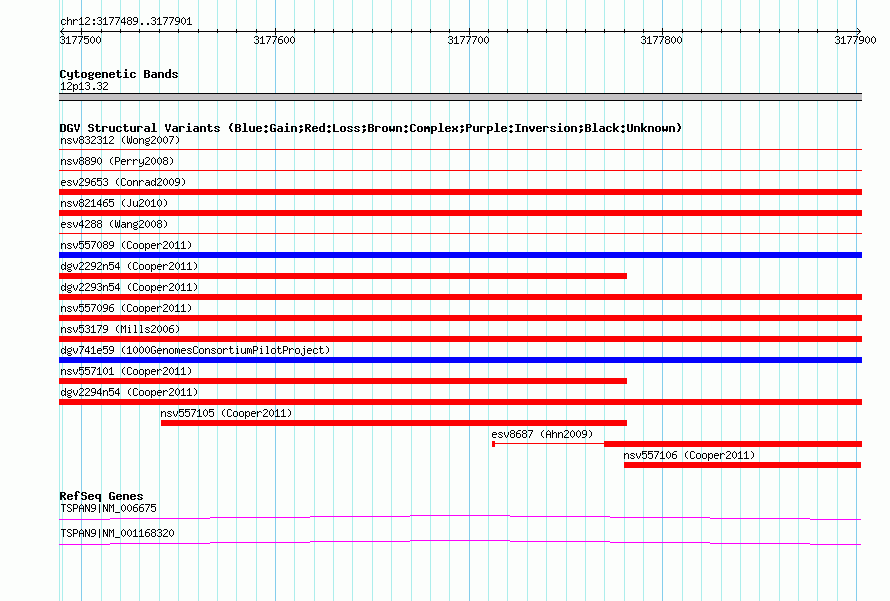Click the thin red esv4288 variant line
Screen dimensions: 890x601
pyautogui.click(x=460, y=233)
